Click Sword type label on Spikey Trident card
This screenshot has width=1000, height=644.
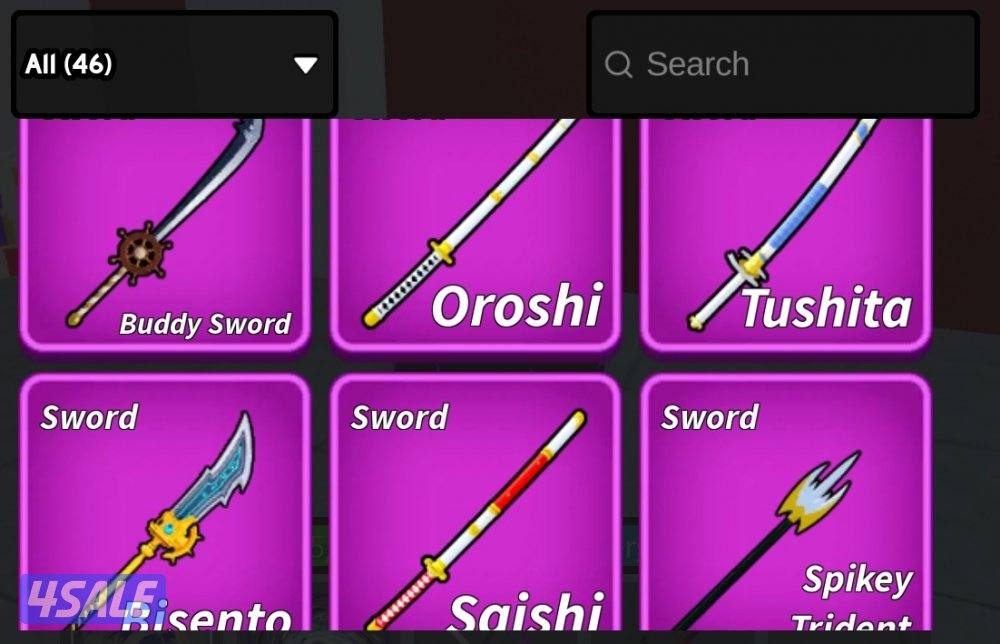pyautogui.click(x=710, y=418)
